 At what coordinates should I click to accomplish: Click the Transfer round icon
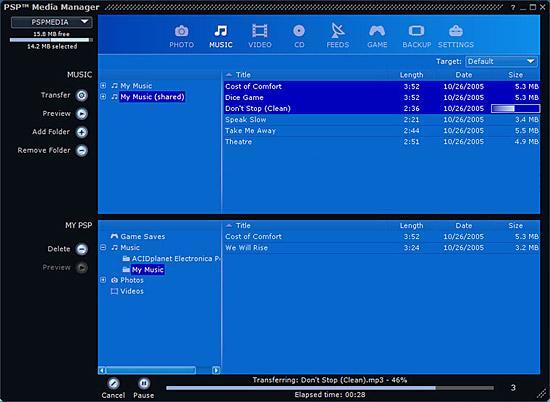[82, 95]
